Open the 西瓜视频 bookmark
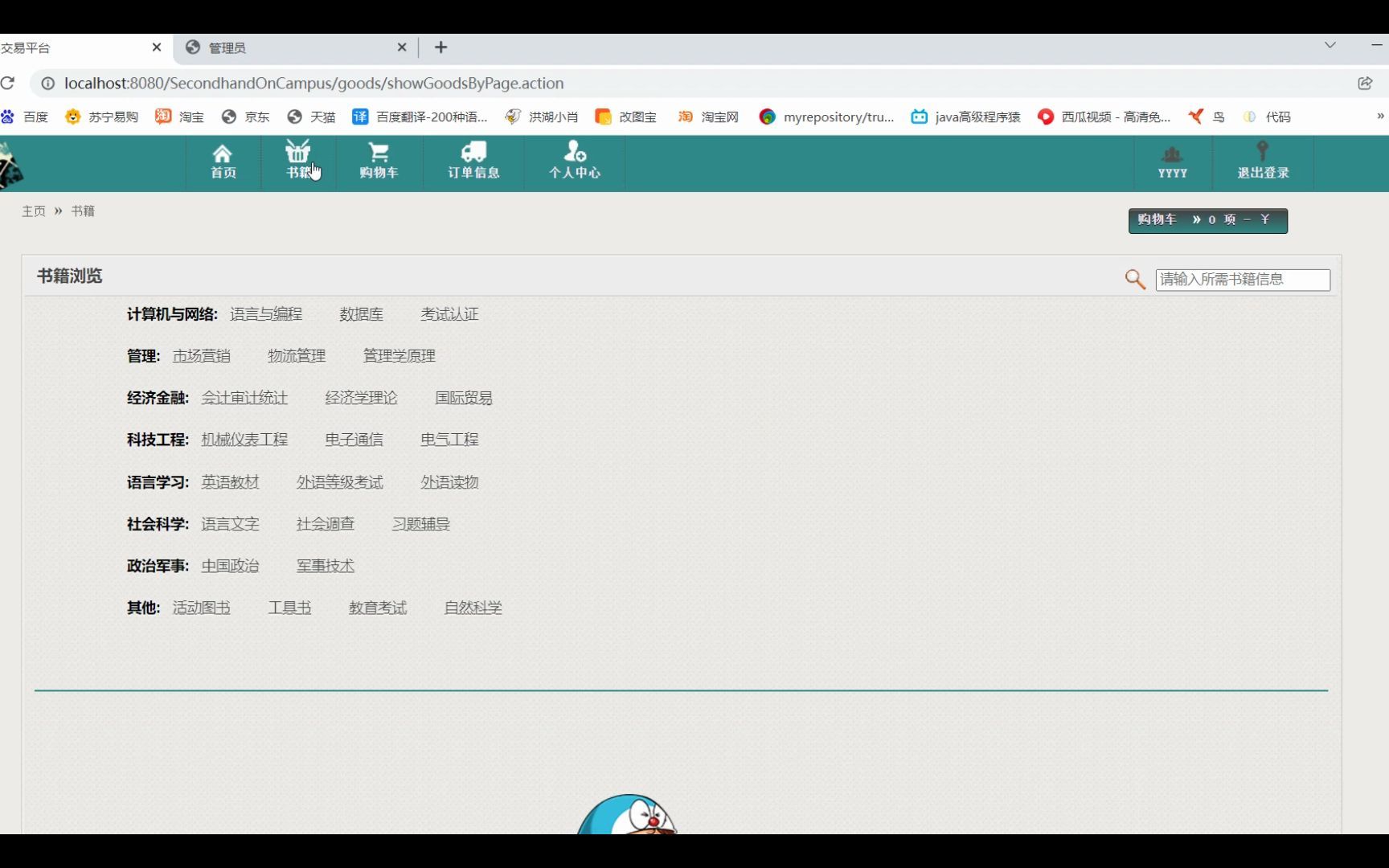This screenshot has height=868, width=1389. 1104,117
